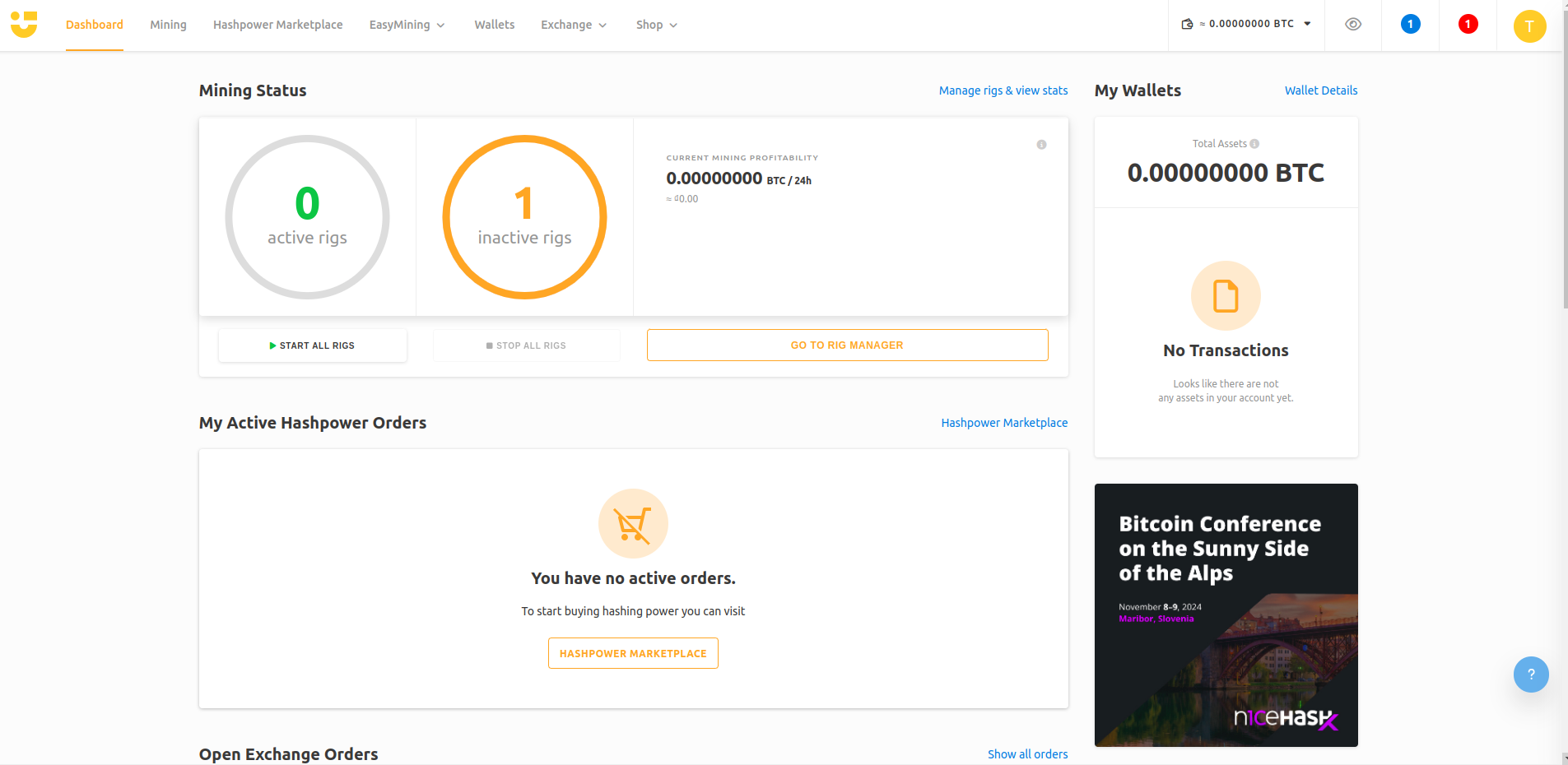Open the Manage rigs & view stats link
The width and height of the screenshot is (1568, 765).
[x=1003, y=90]
